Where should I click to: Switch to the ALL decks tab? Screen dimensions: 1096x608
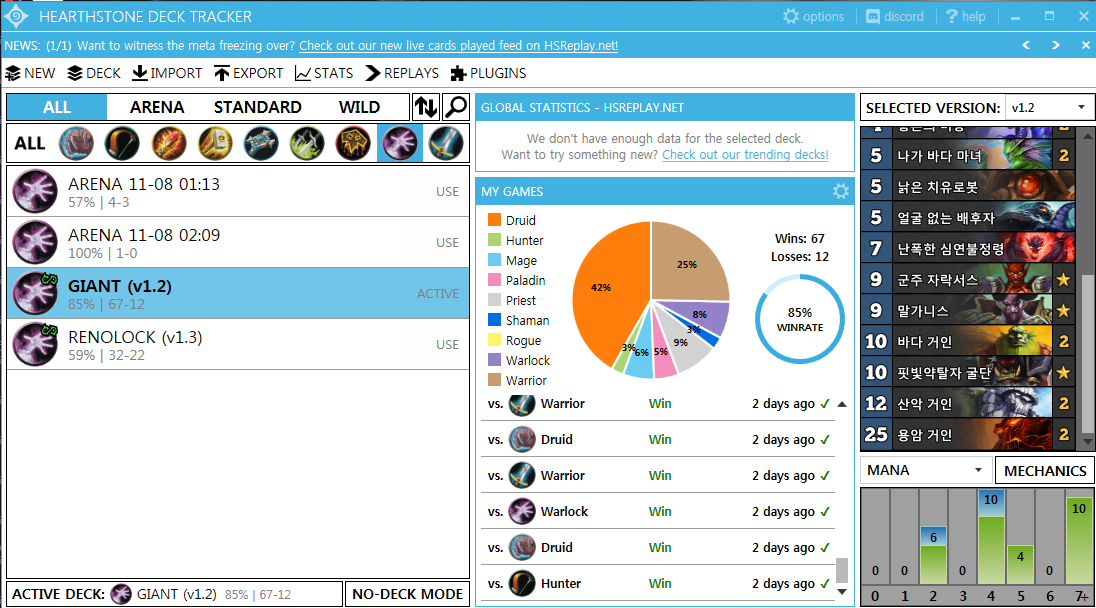[x=57, y=107]
